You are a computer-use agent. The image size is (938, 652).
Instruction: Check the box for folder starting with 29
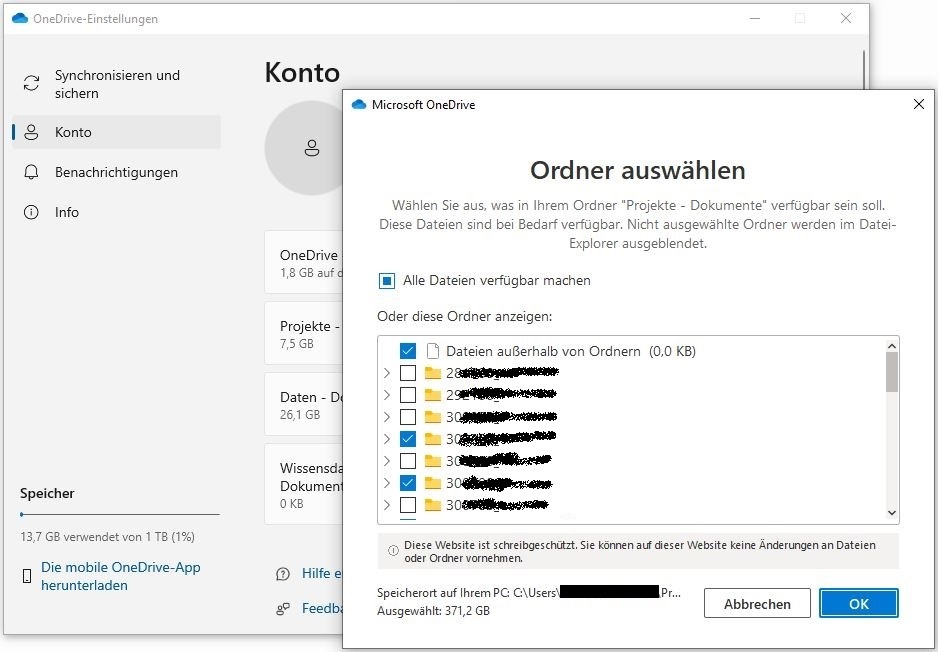click(408, 395)
